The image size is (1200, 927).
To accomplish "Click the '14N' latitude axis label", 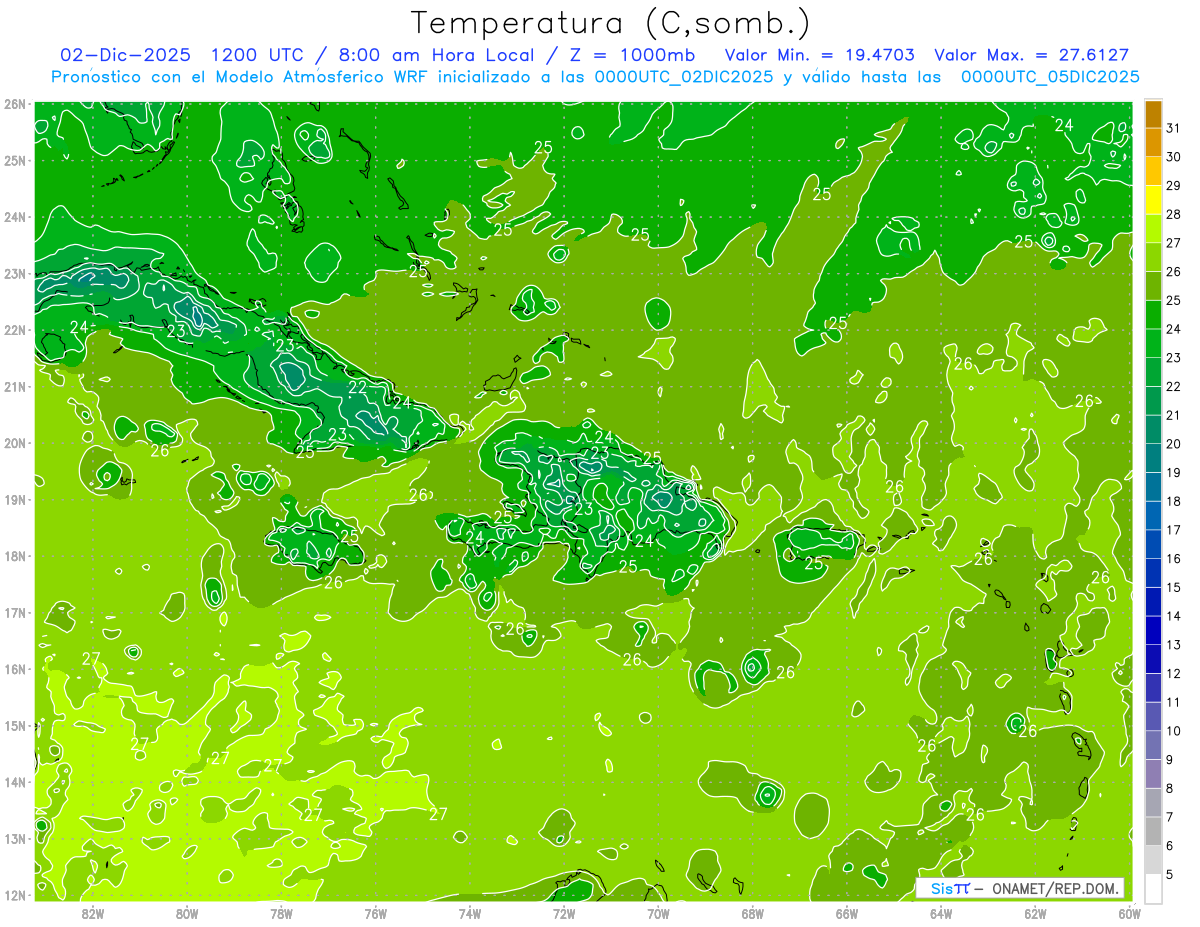I will [x=15, y=782].
